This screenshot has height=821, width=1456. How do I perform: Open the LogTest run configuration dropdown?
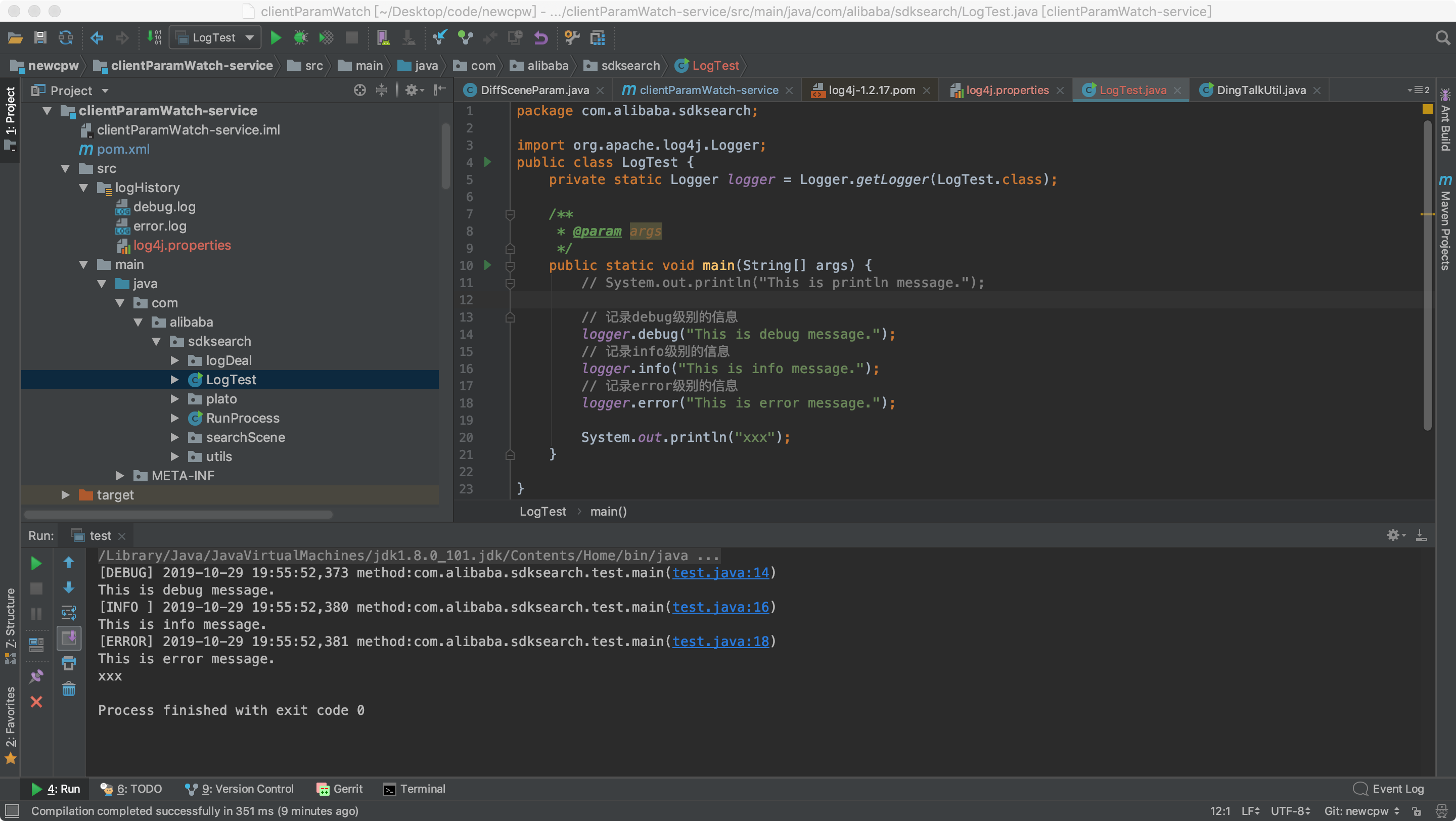point(215,38)
